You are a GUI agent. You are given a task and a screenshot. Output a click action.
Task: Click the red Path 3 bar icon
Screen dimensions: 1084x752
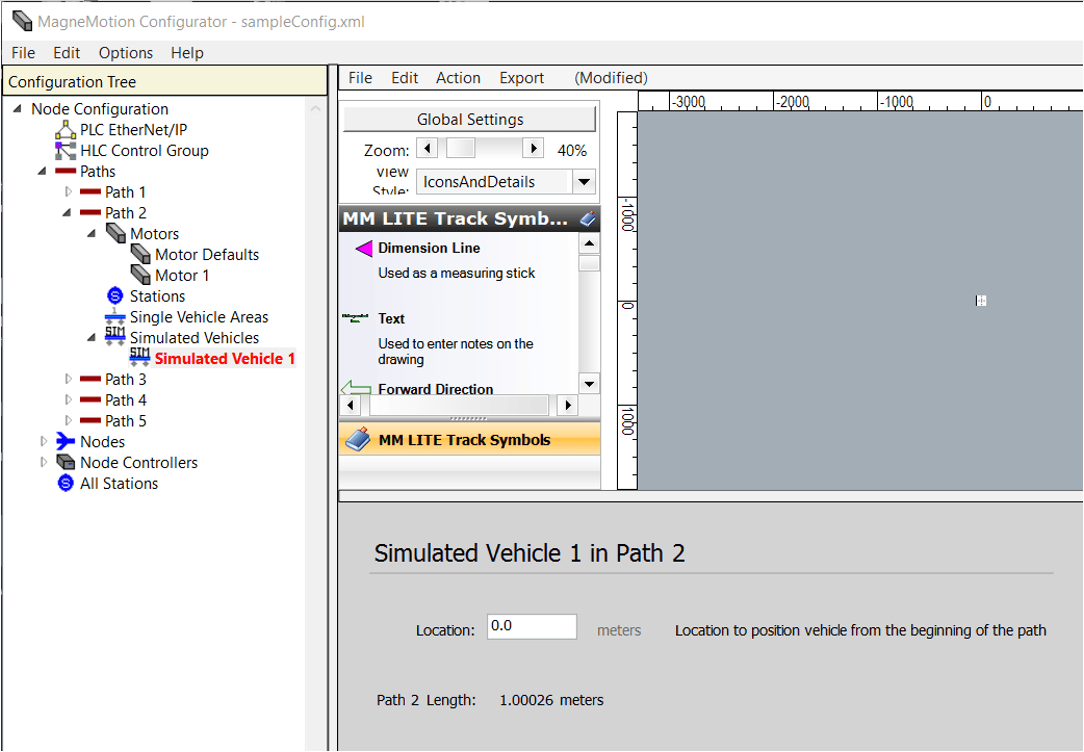[90, 379]
